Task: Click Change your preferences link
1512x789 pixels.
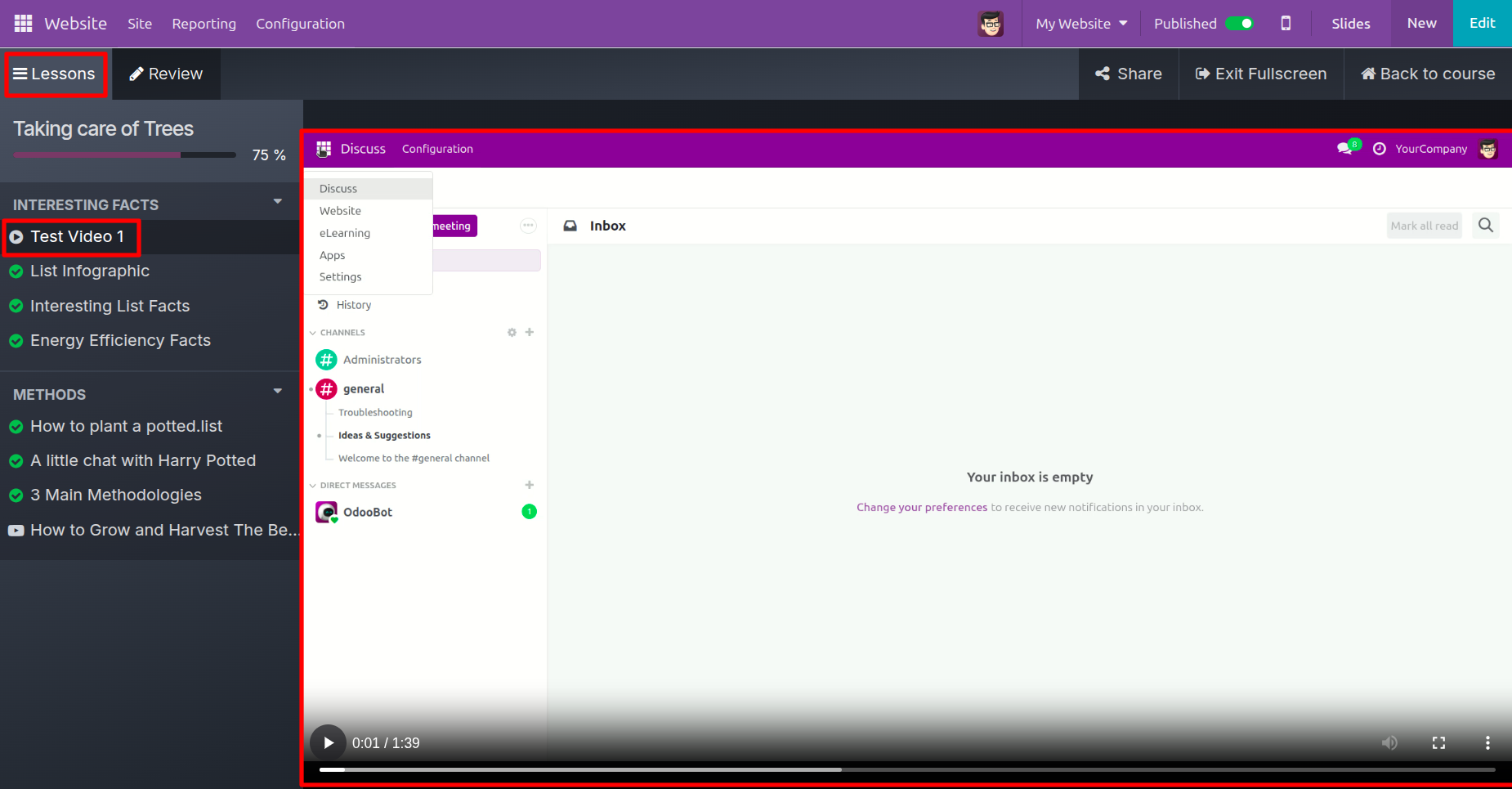Action: pos(922,507)
